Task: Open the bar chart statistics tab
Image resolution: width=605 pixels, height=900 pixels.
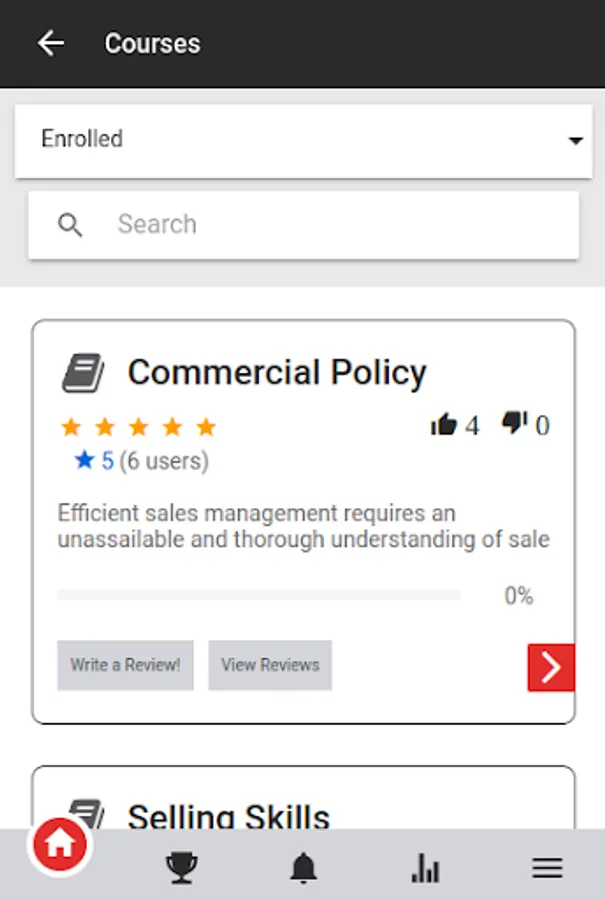Action: (425, 868)
